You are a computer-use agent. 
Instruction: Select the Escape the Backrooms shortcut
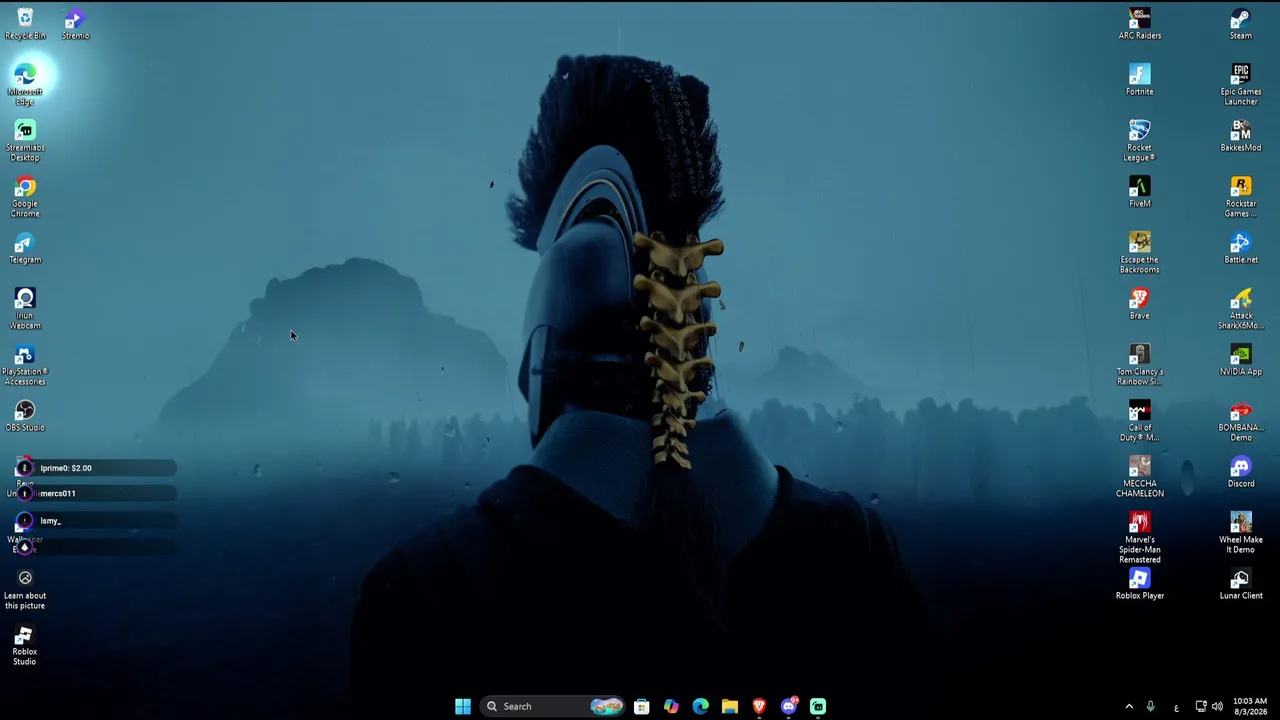pos(1140,252)
